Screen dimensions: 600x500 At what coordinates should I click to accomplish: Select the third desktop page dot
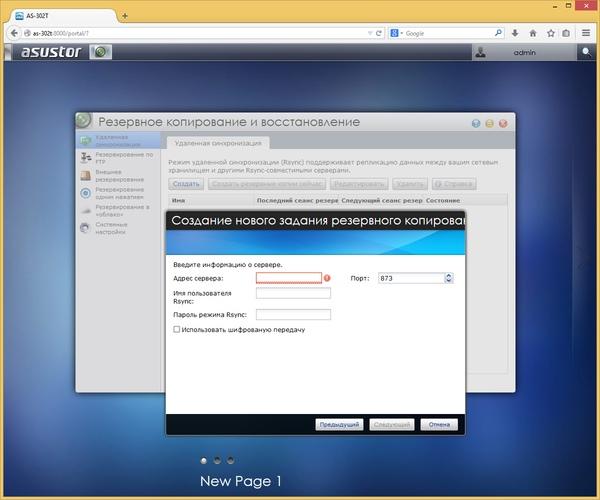pos(230,461)
